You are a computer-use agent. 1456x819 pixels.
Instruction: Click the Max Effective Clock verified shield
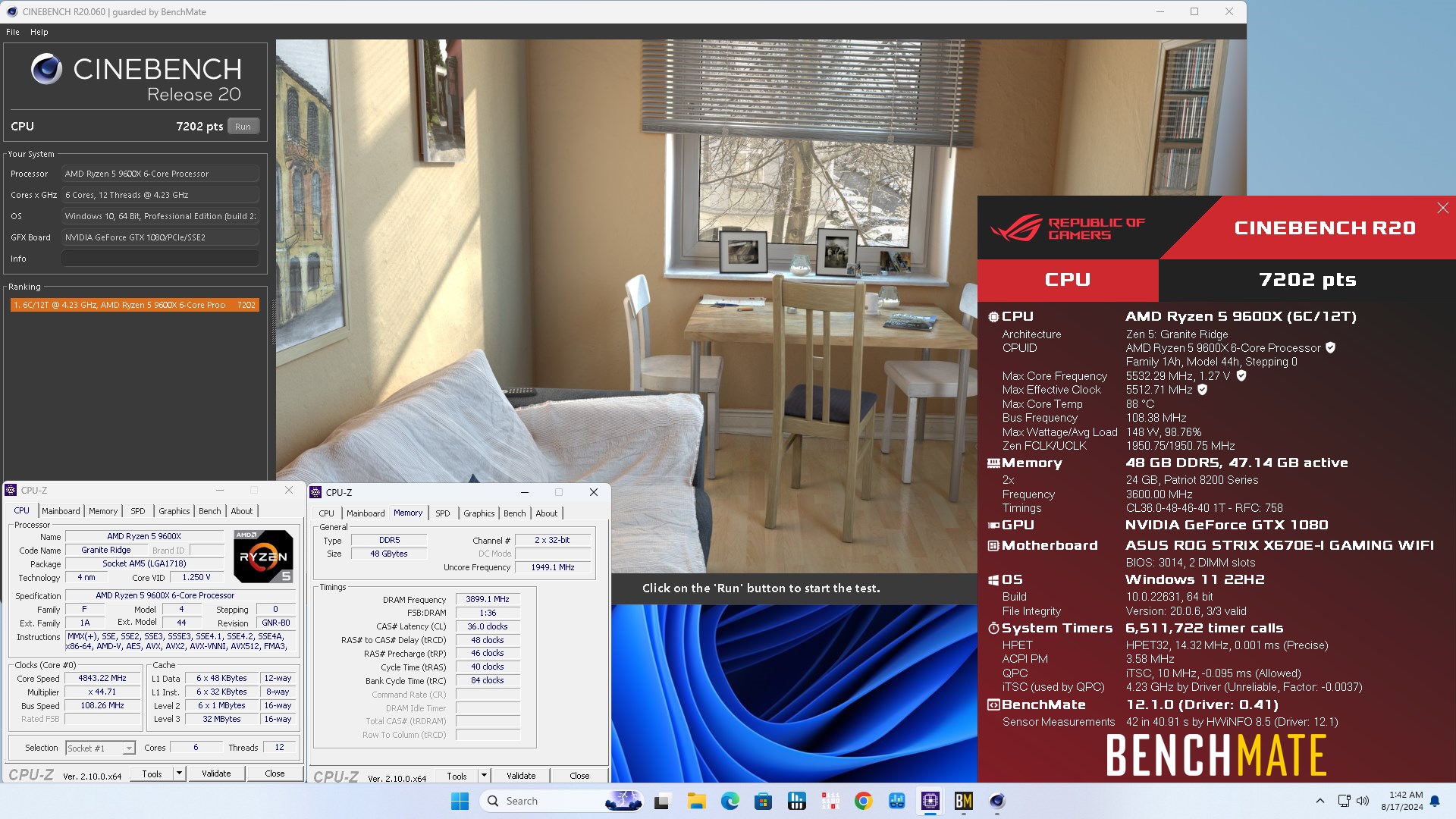coord(1202,390)
